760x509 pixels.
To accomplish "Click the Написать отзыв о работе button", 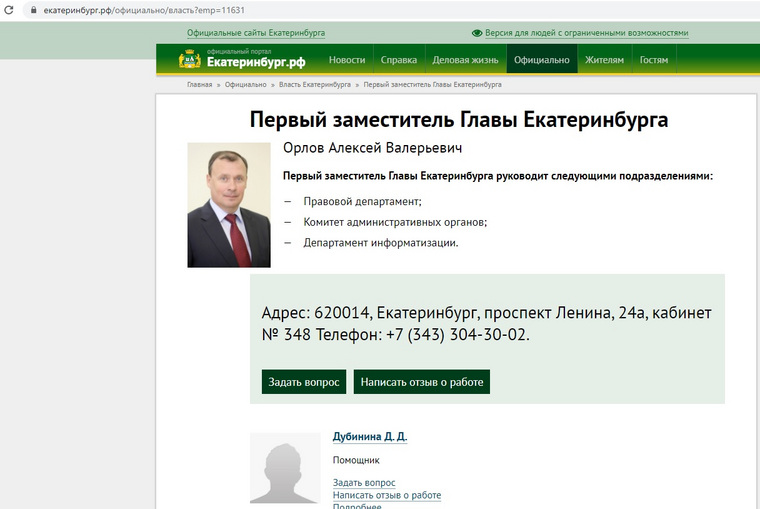I will [x=422, y=382].
